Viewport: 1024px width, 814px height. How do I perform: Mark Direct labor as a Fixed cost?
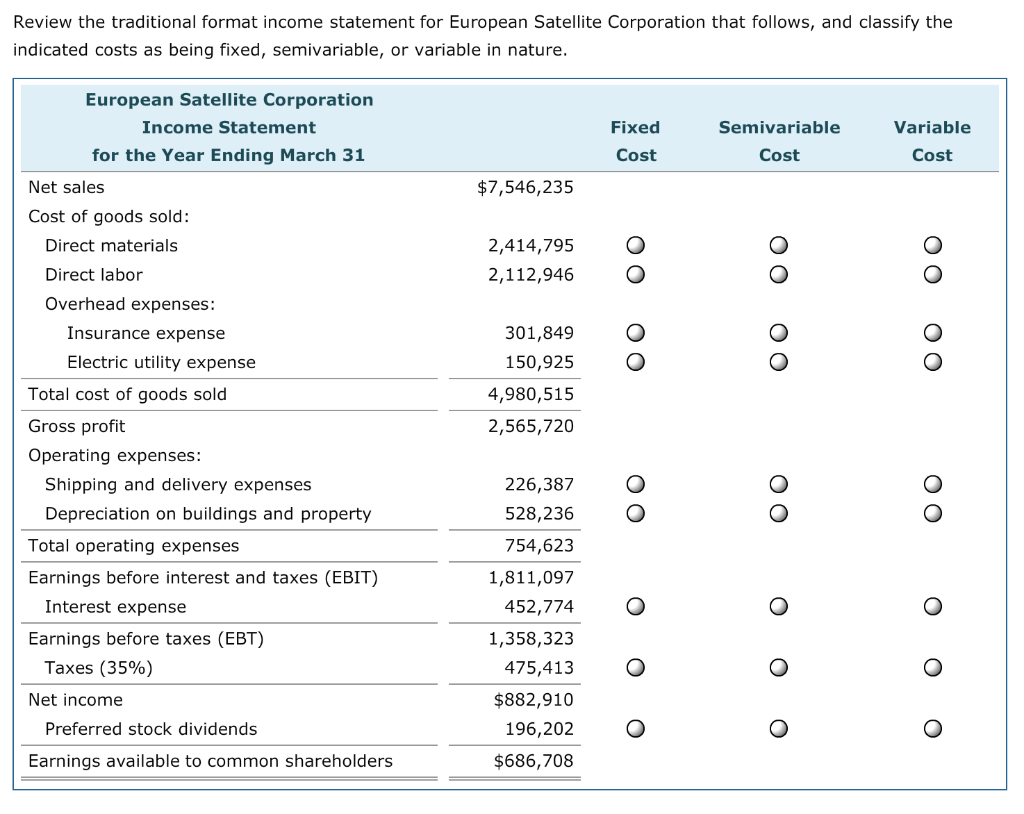point(636,275)
